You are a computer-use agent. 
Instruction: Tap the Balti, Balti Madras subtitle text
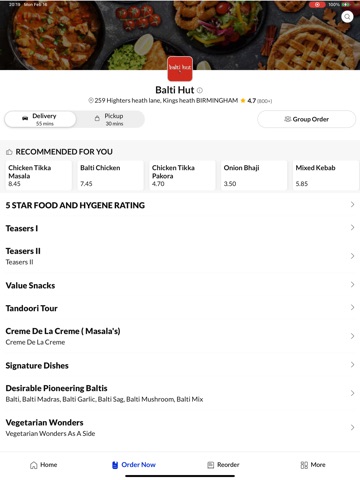(104, 399)
